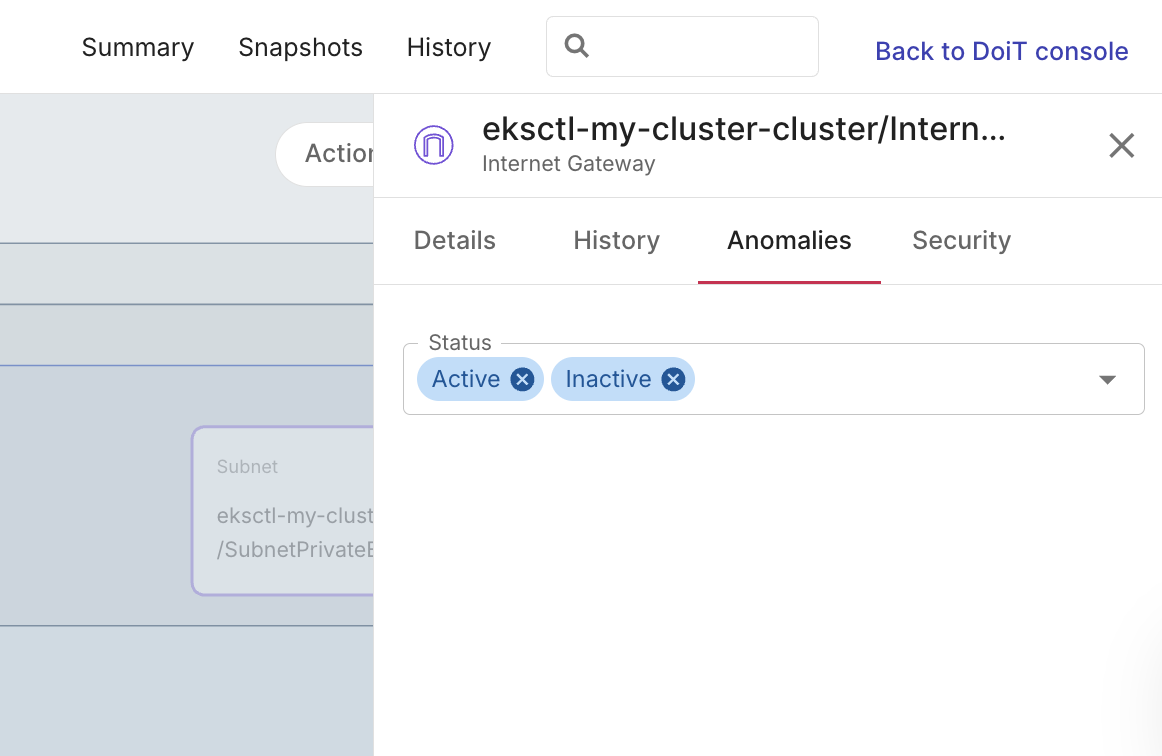Click the partially visible Actions button

pos(326,154)
